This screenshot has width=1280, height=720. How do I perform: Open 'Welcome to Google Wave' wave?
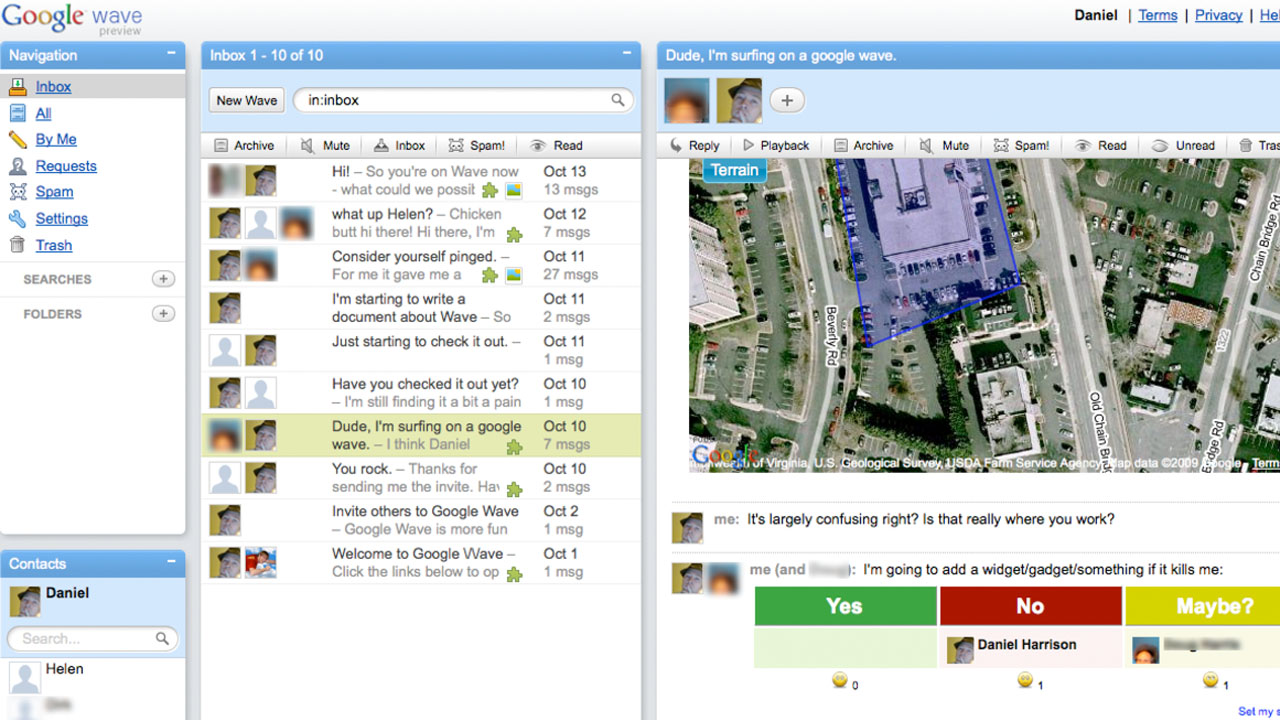tap(421, 563)
